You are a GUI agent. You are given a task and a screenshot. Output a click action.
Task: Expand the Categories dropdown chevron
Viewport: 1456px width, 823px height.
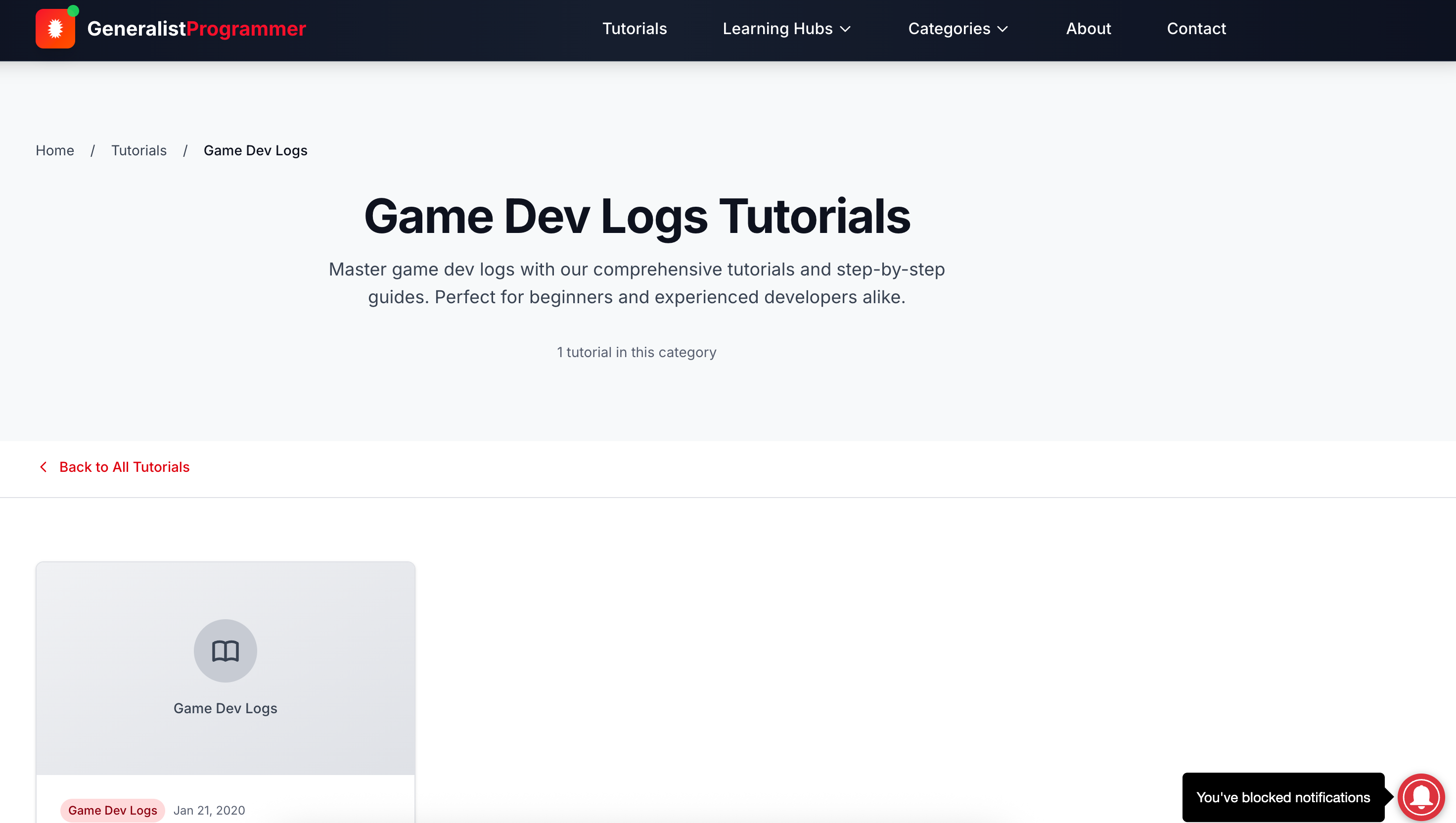1002,29
